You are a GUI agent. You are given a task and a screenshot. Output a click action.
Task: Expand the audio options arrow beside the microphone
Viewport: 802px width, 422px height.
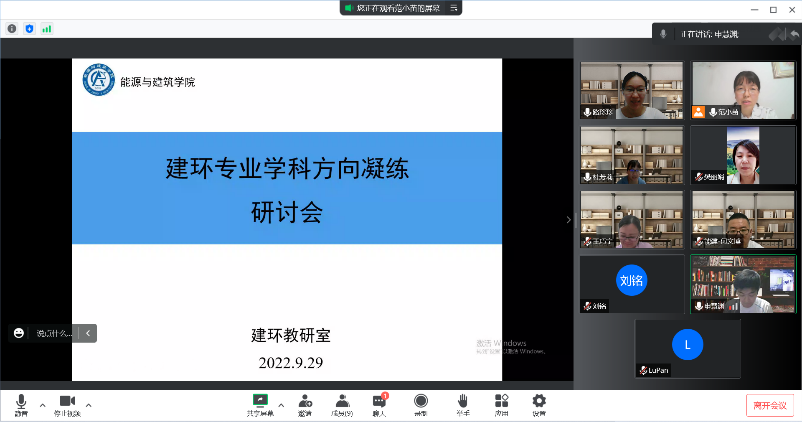[x=42, y=405]
